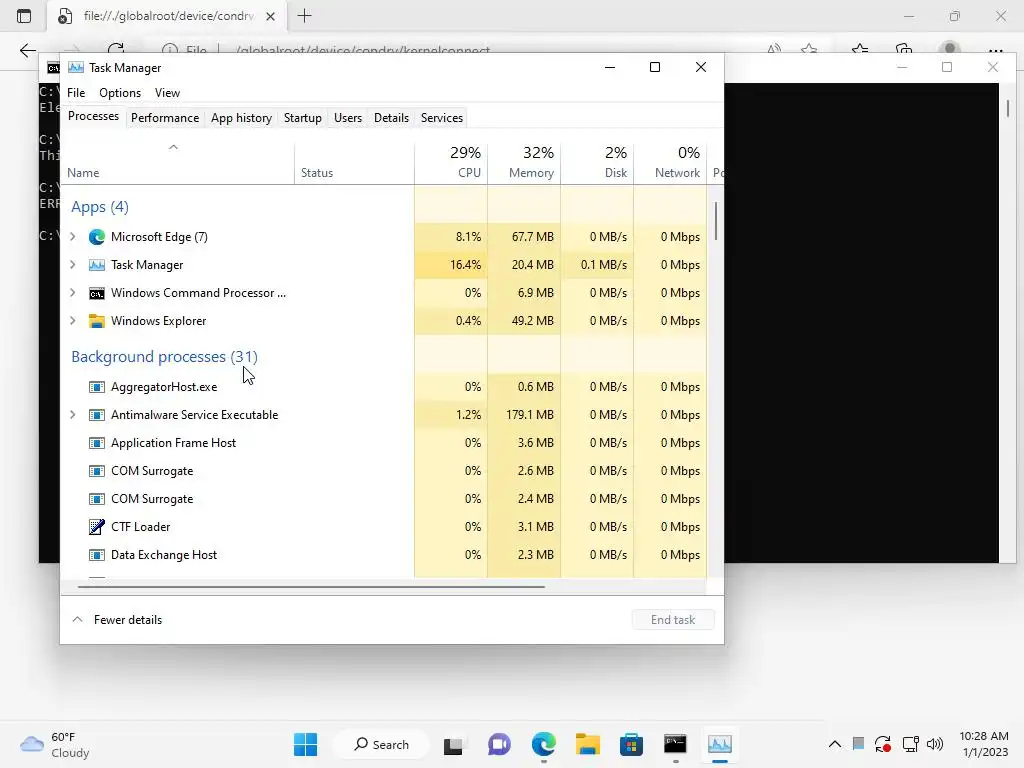The image size is (1024, 768).
Task: Click the End task button
Action: pyautogui.click(x=673, y=620)
